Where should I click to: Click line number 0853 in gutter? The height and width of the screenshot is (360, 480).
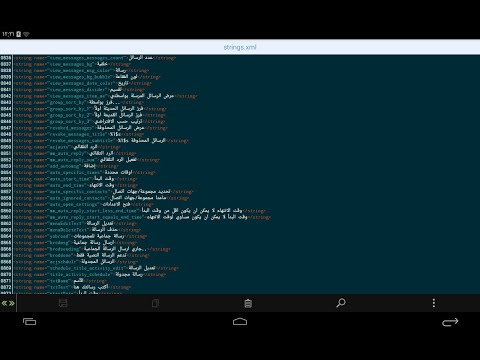pos(6,166)
